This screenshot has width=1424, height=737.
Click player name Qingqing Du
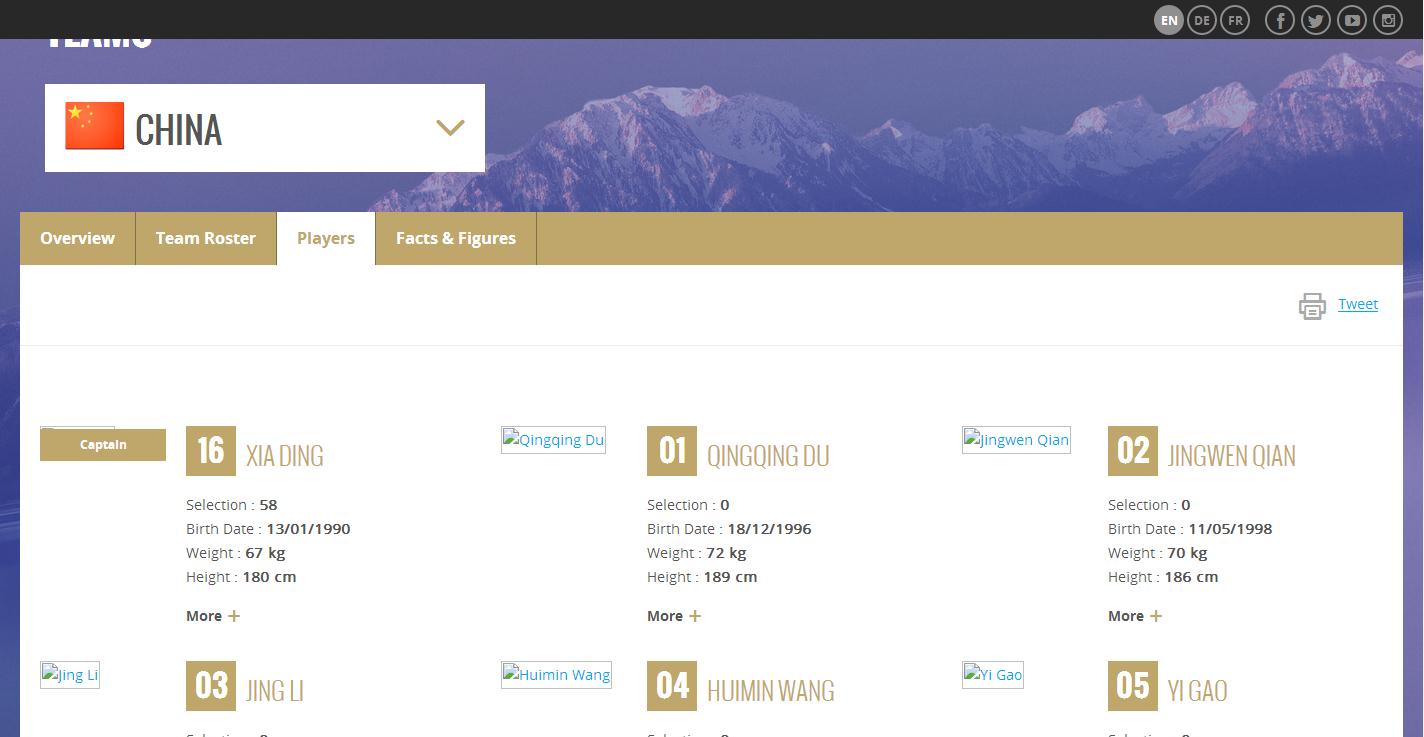pyautogui.click(x=768, y=456)
